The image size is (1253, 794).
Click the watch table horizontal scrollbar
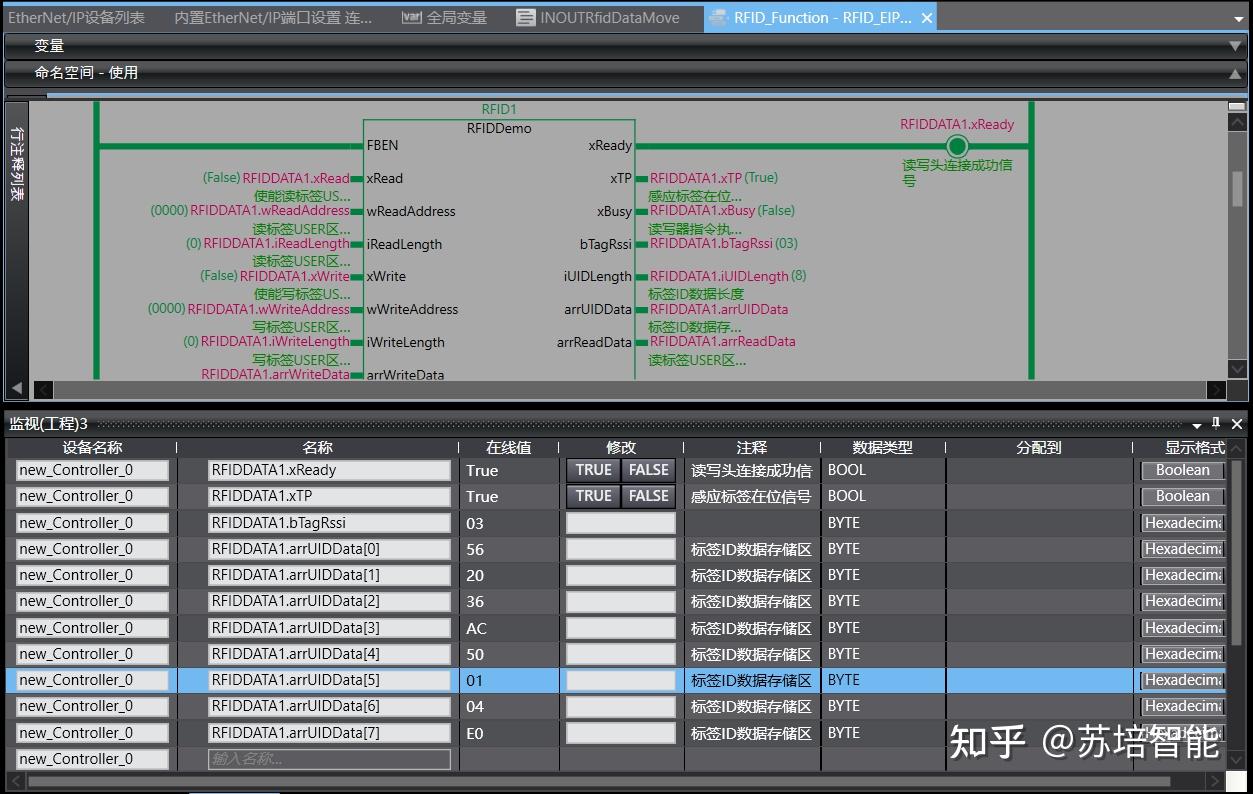coord(600,782)
